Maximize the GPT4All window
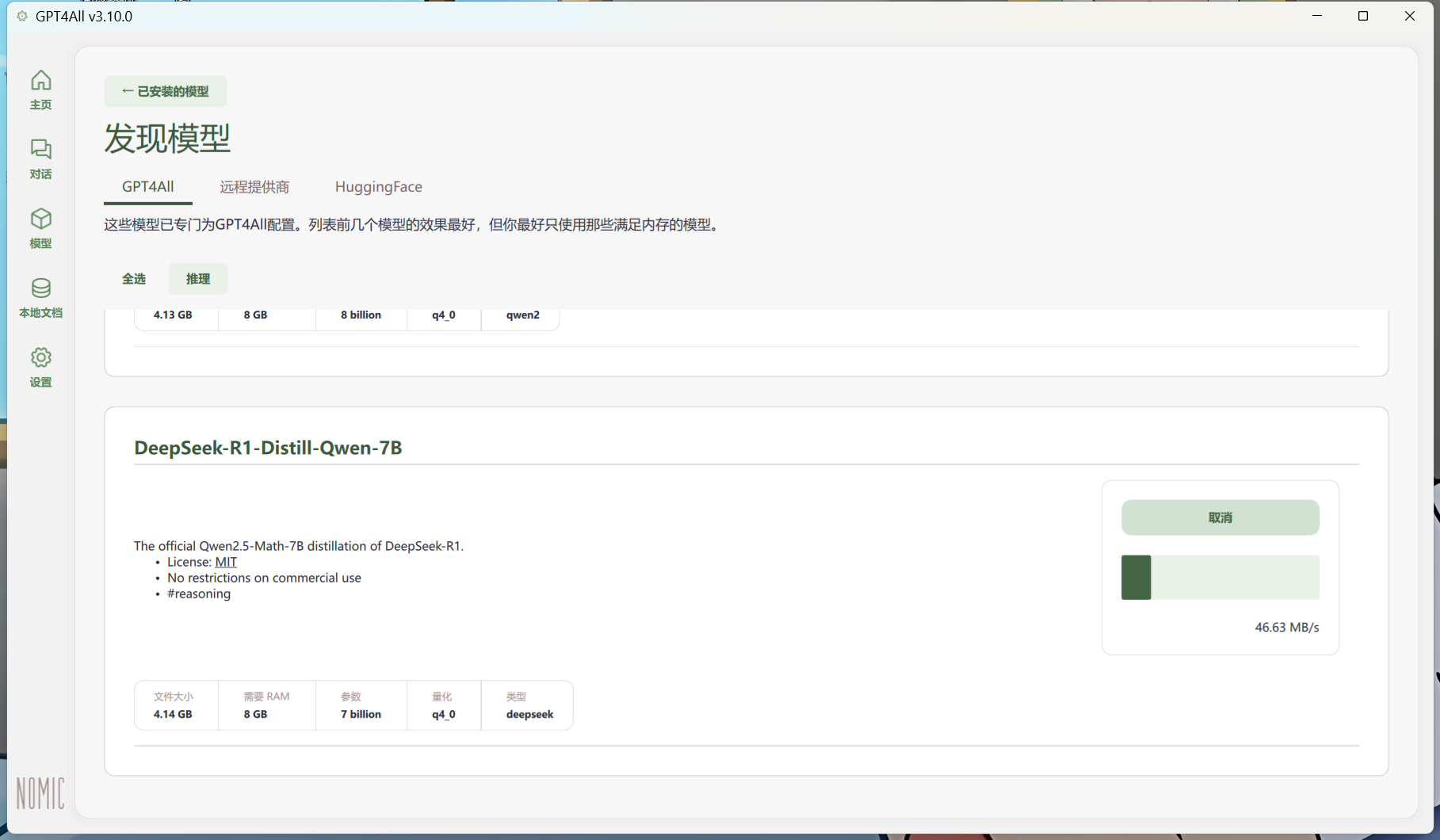The width and height of the screenshot is (1440, 840). click(x=1363, y=16)
